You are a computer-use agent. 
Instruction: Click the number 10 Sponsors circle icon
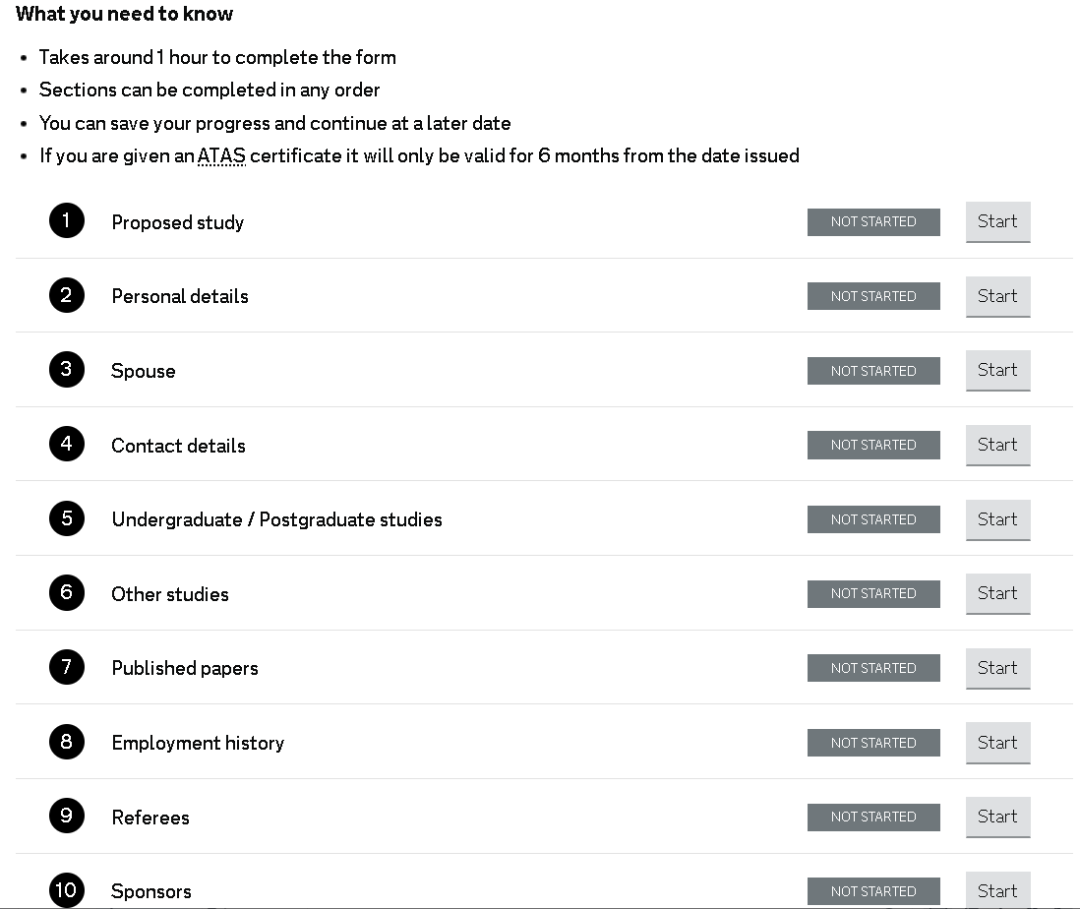click(66, 890)
